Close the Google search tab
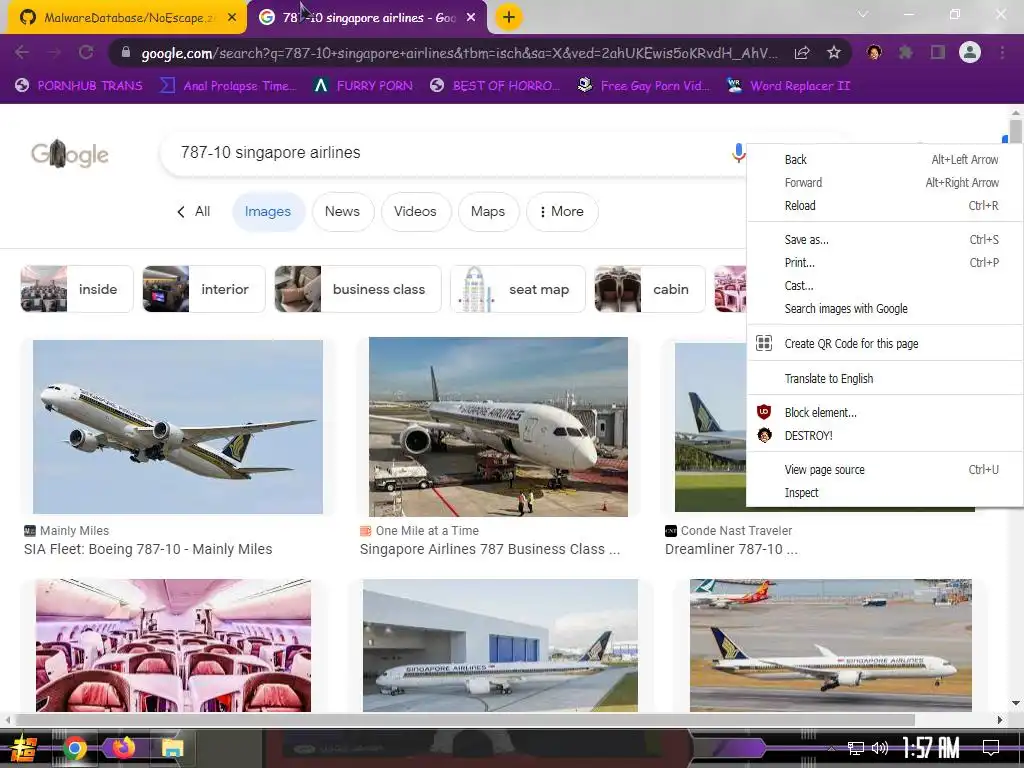Screen dimensions: 1024x768 point(471,18)
